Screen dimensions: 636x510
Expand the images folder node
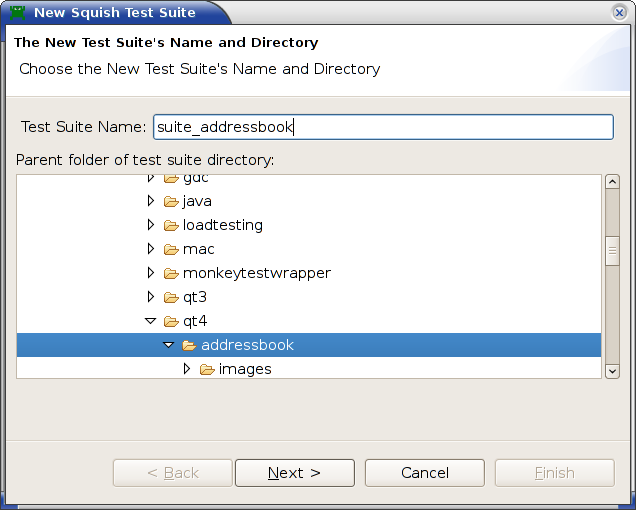click(187, 369)
